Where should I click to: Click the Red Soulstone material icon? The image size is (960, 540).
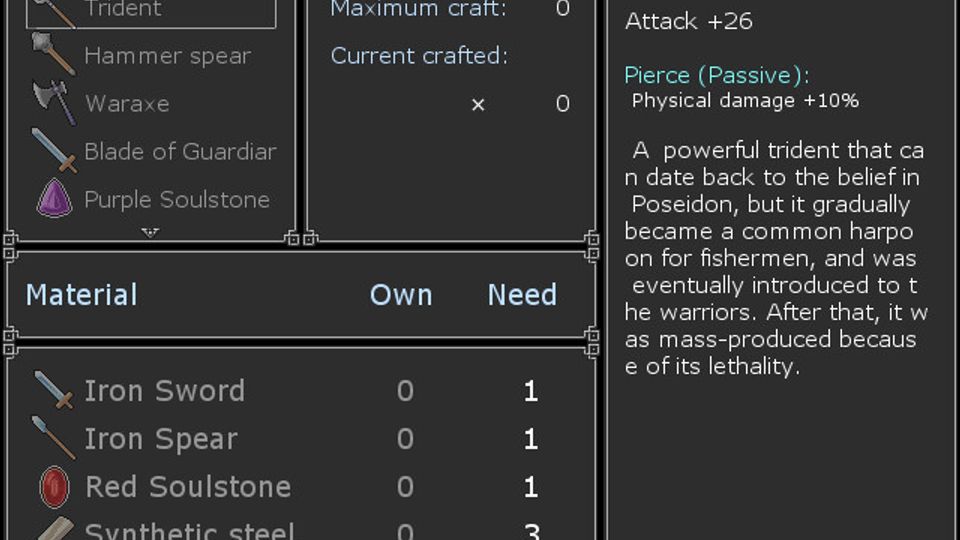[54, 487]
